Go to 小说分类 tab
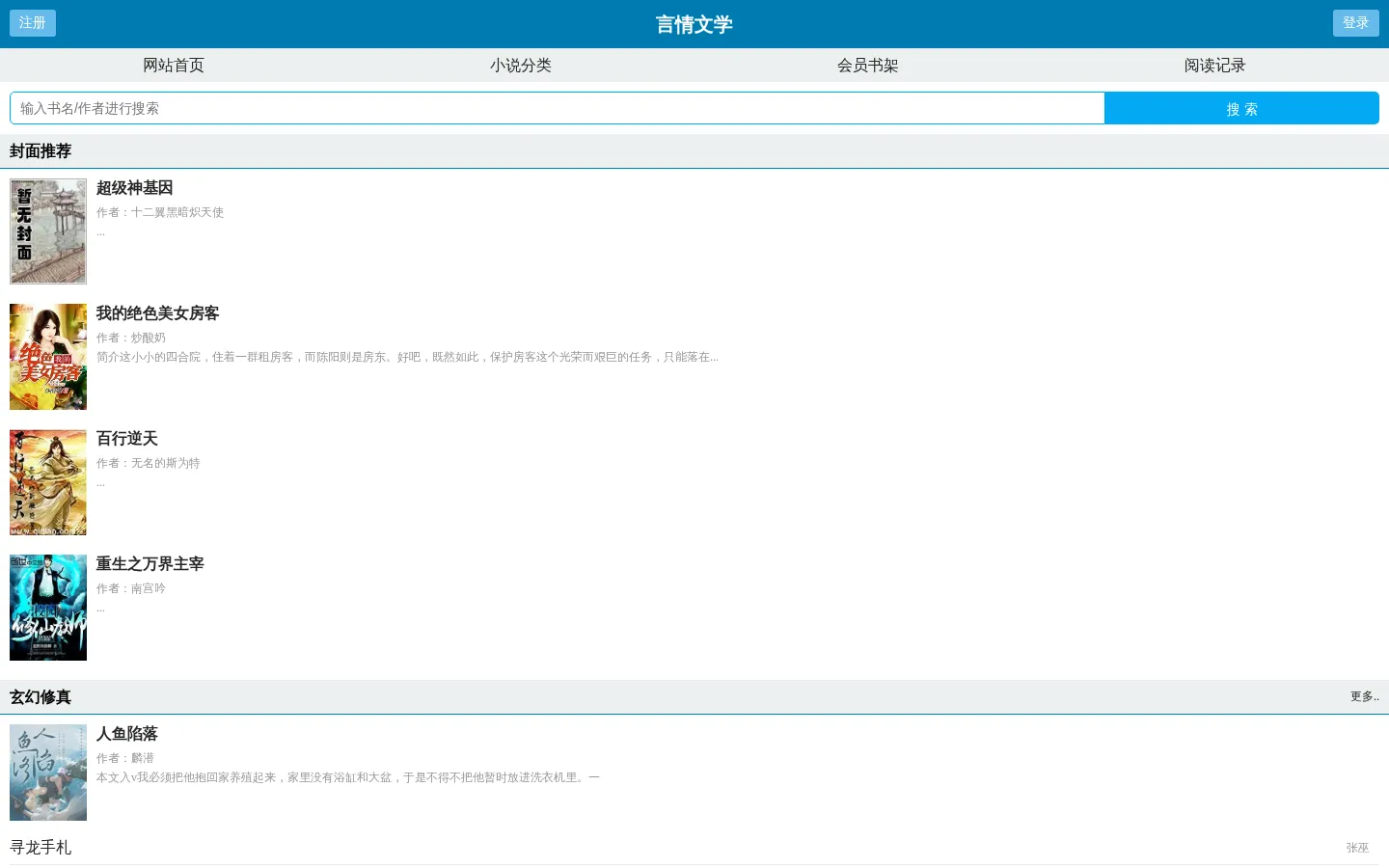The image size is (1389, 868). click(521, 66)
